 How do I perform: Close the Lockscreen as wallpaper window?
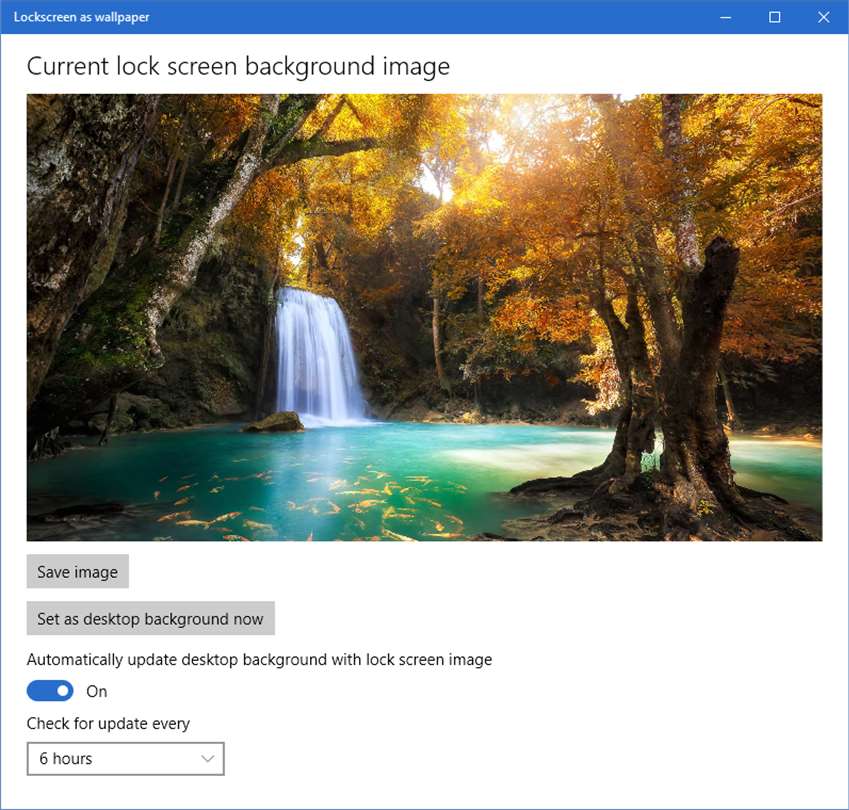click(x=824, y=17)
